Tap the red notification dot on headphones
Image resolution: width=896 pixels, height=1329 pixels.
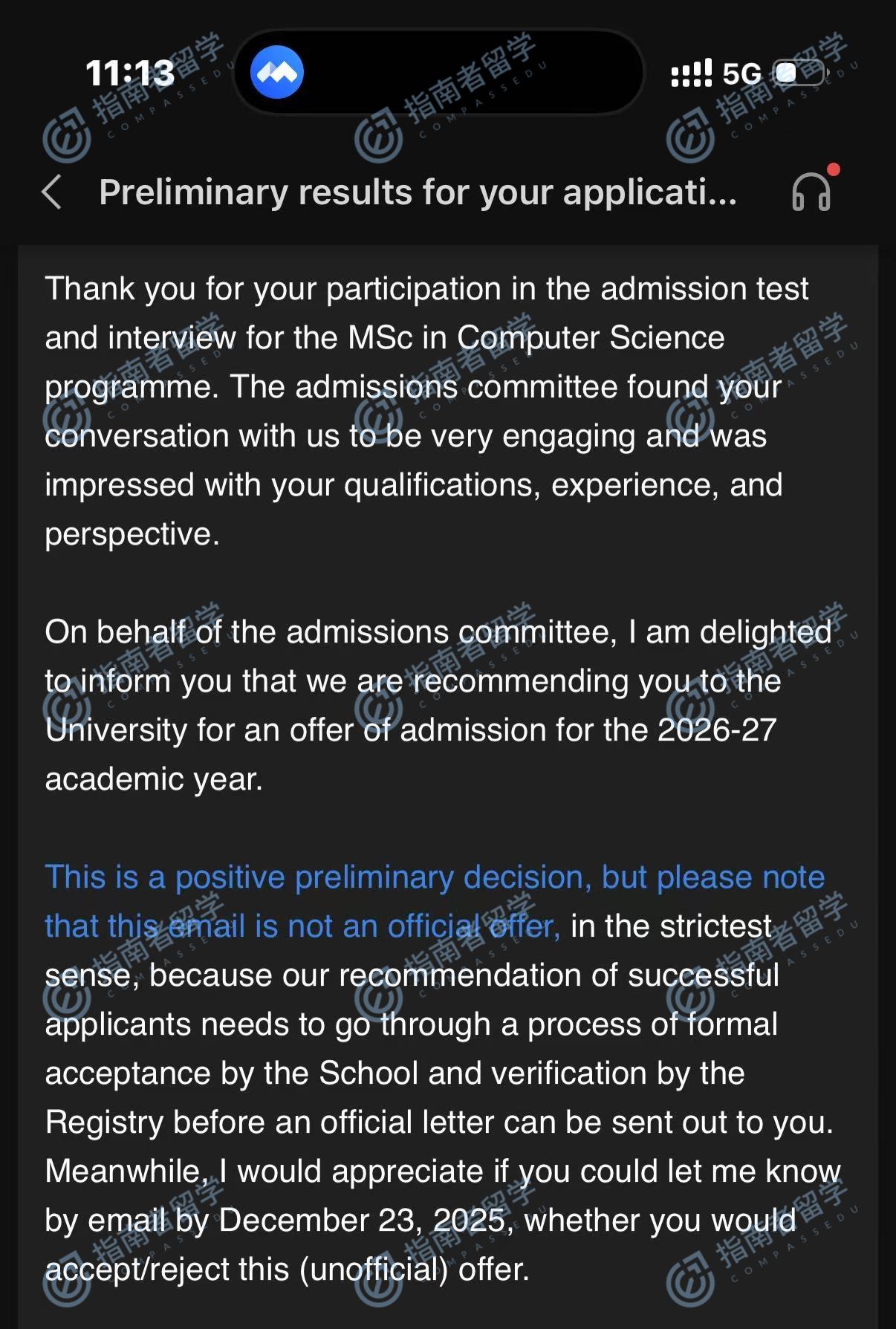834,169
